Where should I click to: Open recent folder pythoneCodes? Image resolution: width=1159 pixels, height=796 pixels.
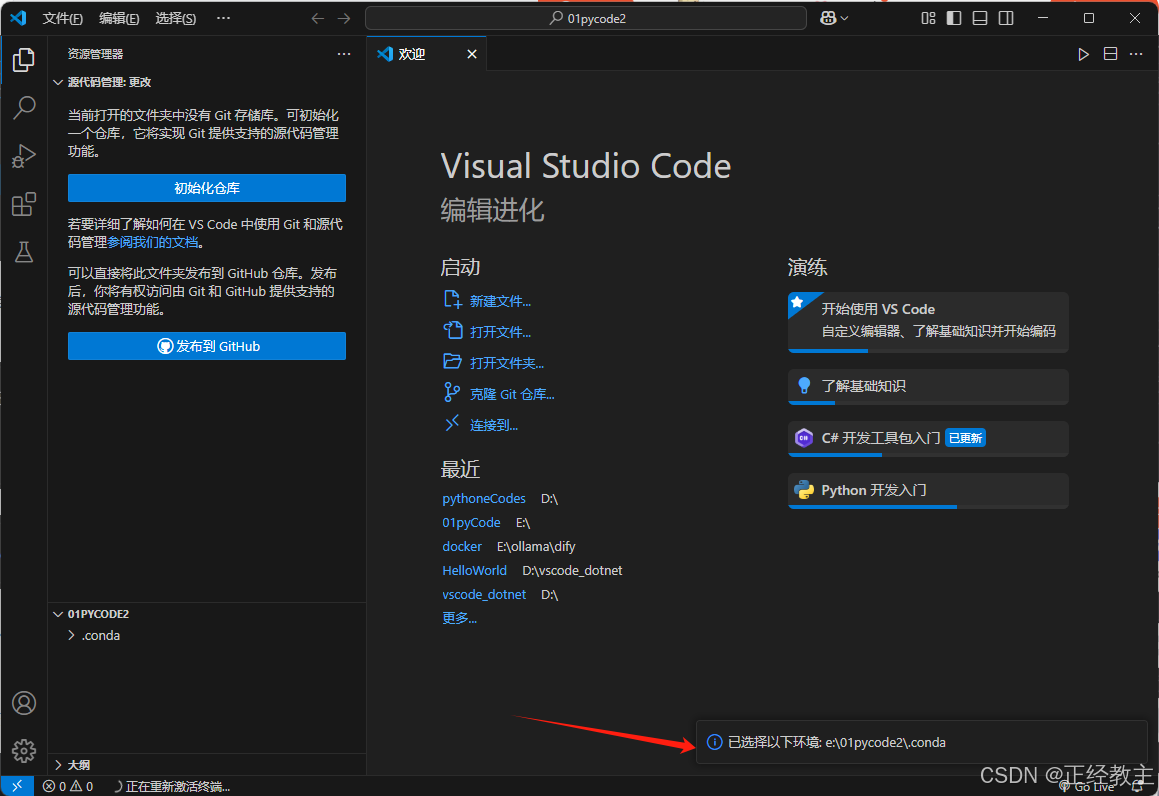coord(483,499)
